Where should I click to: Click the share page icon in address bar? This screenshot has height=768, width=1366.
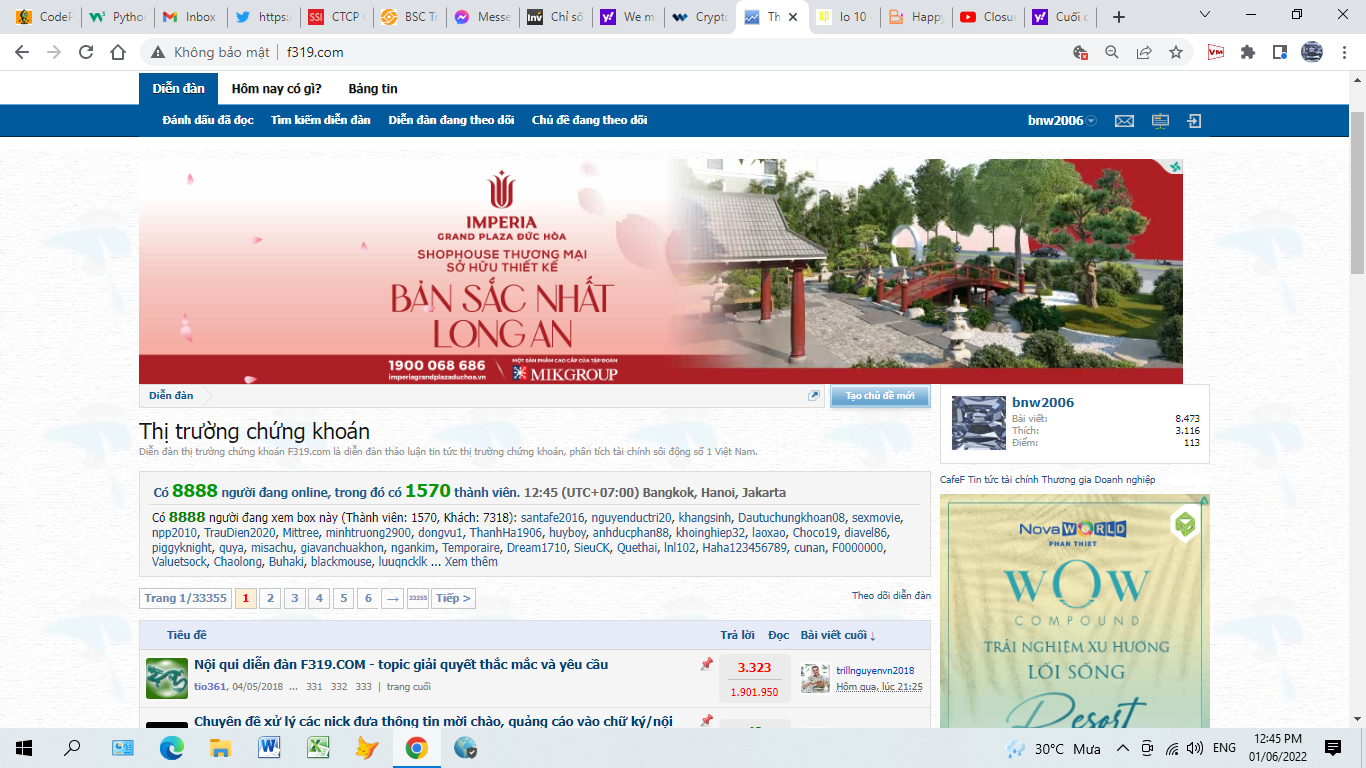click(1144, 52)
